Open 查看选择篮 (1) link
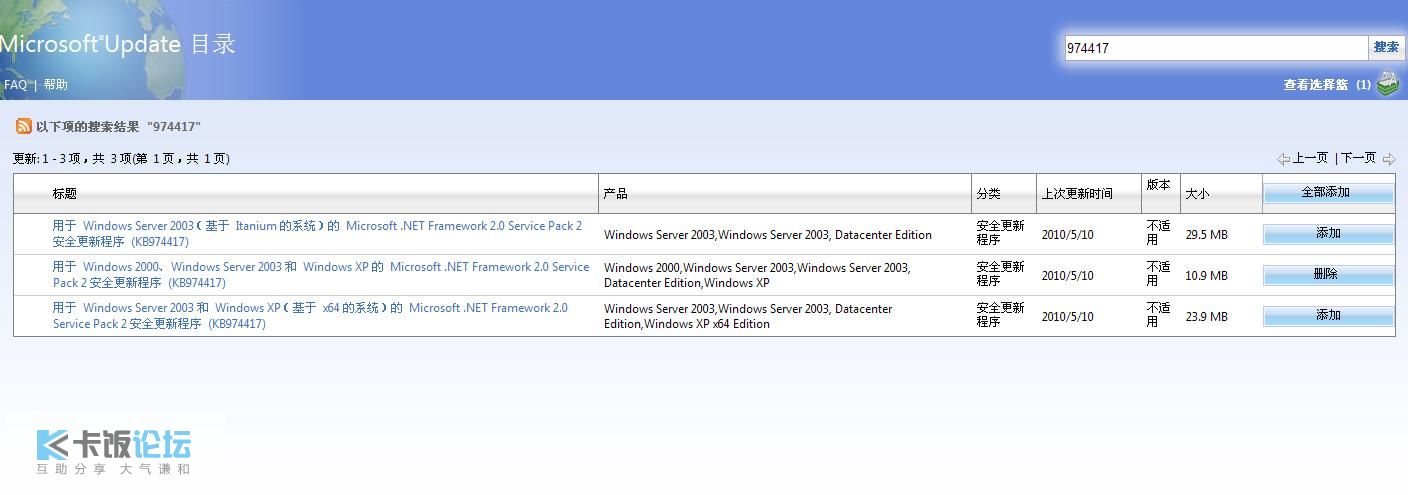The height and width of the screenshot is (495, 1408). coord(1327,85)
